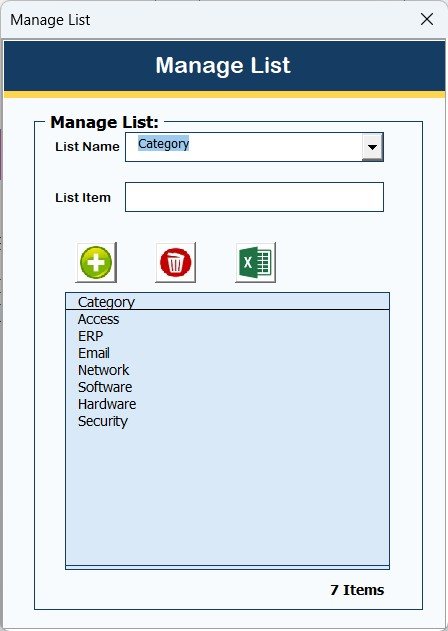448x631 pixels.
Task: Select Security in the list
Action: coord(227,421)
